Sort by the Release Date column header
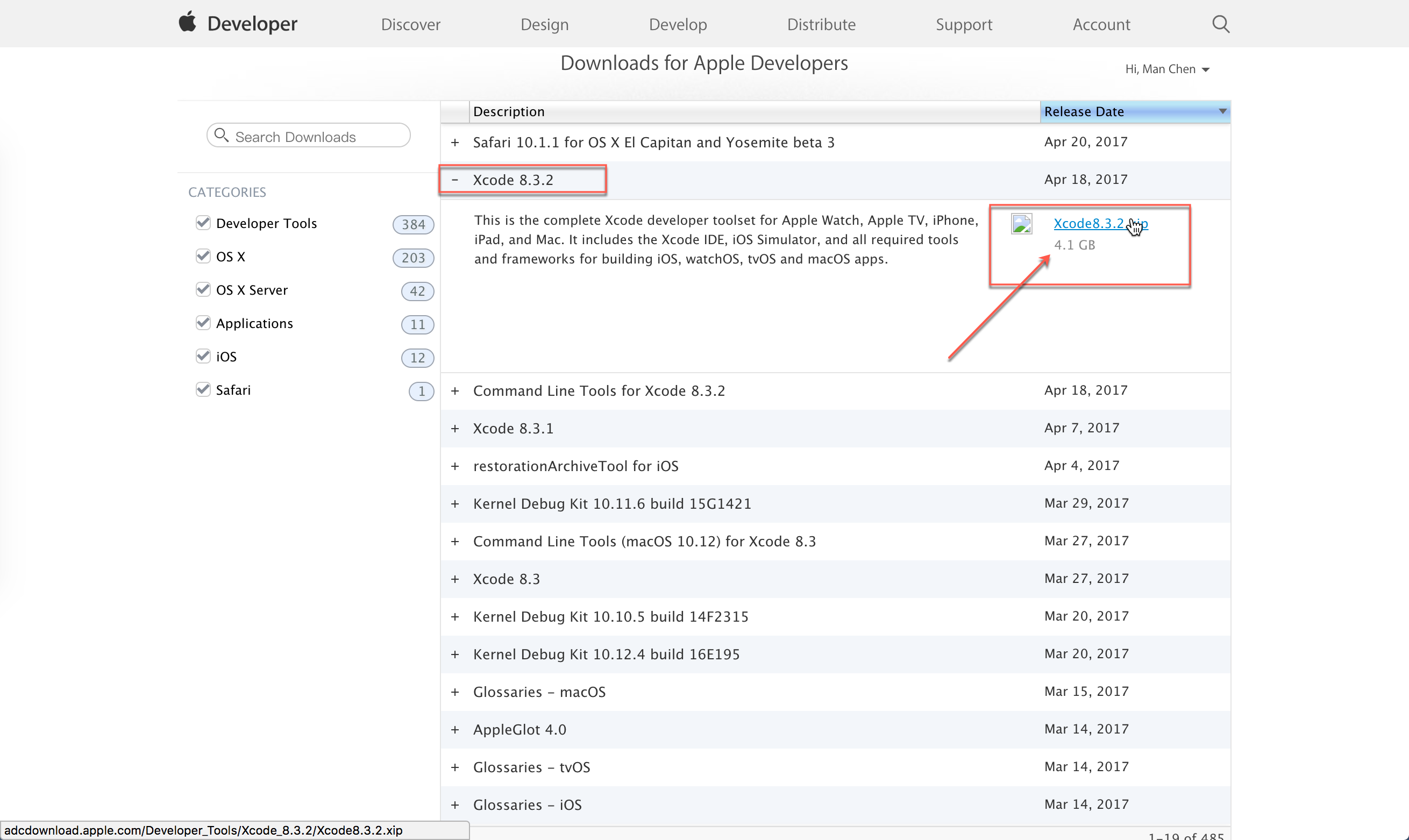1409x840 pixels. [x=1135, y=111]
